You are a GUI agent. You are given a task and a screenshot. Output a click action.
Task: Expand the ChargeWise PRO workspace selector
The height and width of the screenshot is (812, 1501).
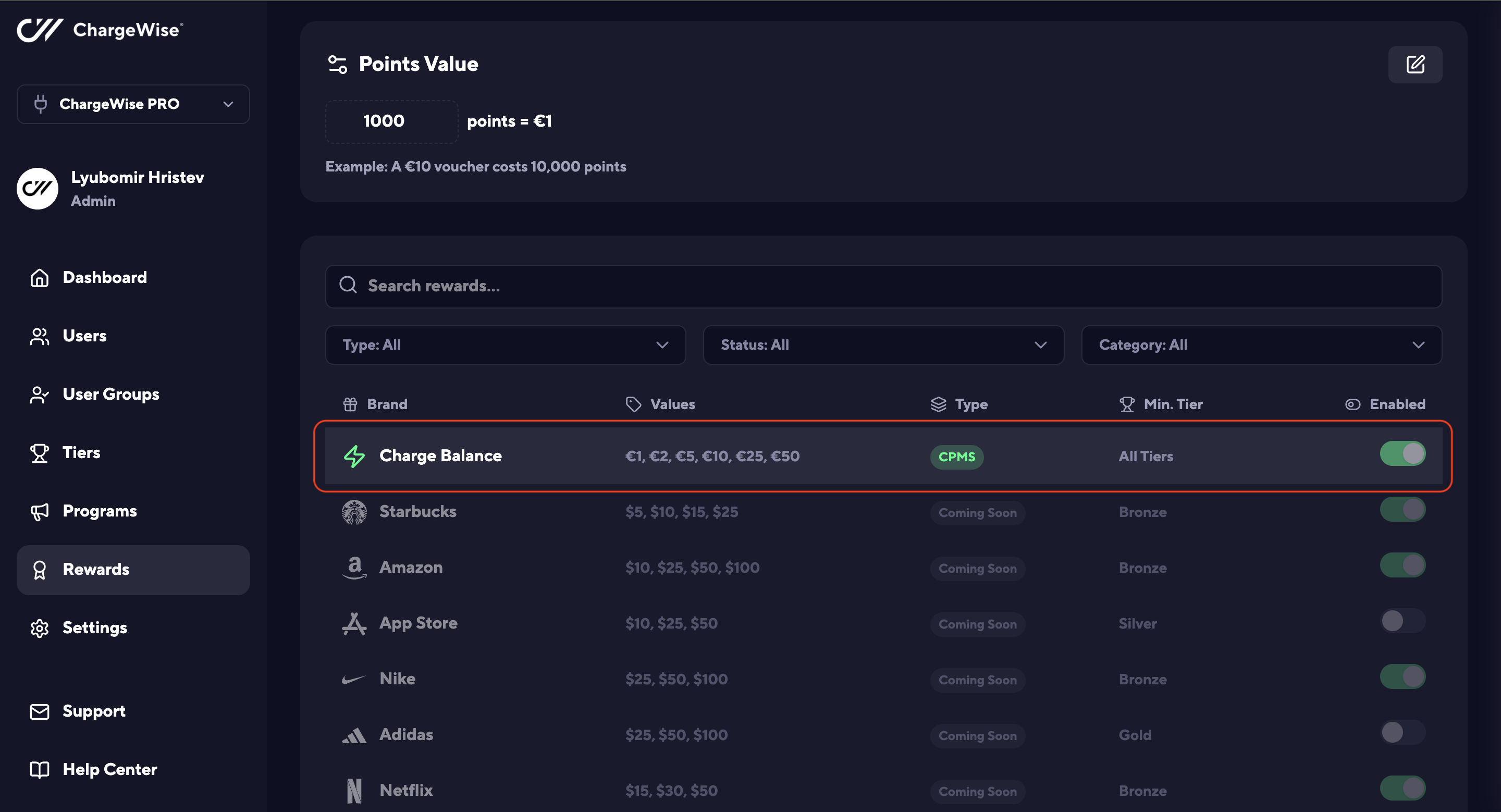click(x=133, y=104)
